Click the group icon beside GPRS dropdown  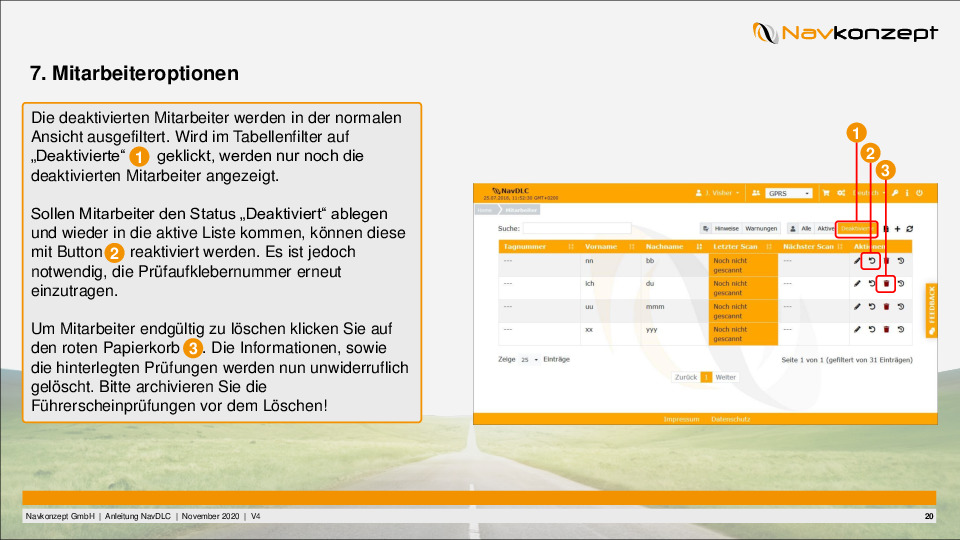tap(756, 193)
